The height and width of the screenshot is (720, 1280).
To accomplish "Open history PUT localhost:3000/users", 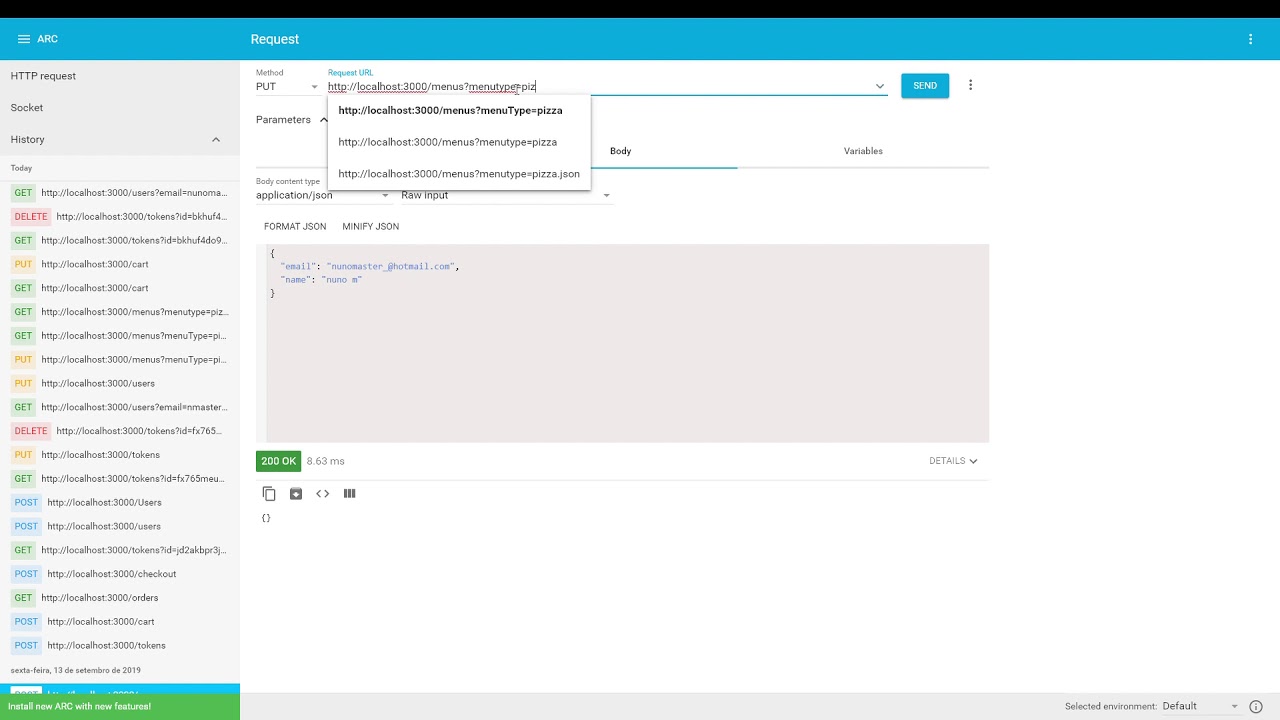I will (x=120, y=384).
